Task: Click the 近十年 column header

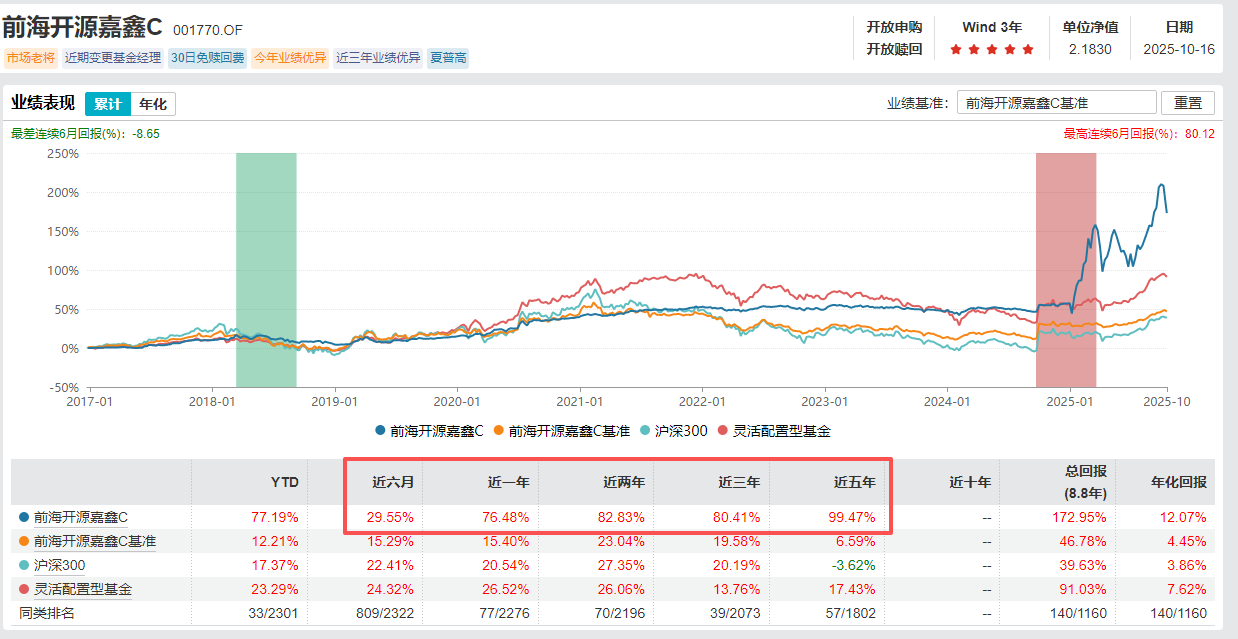Action: pos(970,482)
